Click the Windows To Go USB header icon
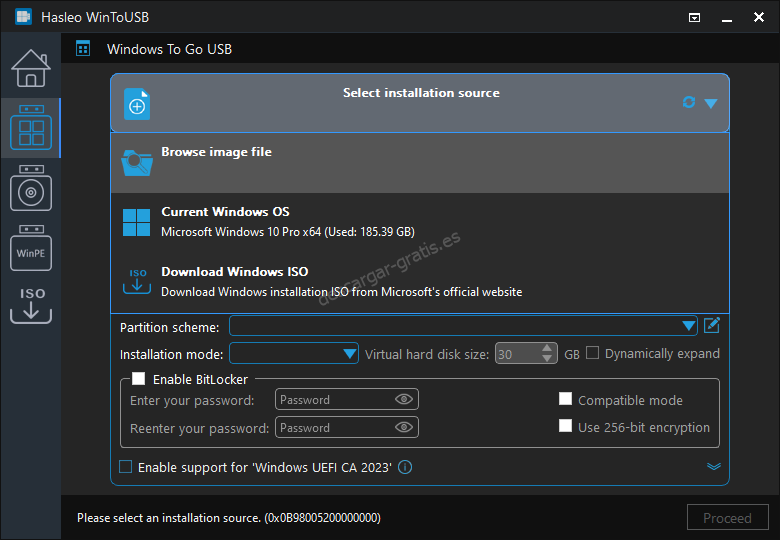This screenshot has width=780, height=540. (x=83, y=49)
